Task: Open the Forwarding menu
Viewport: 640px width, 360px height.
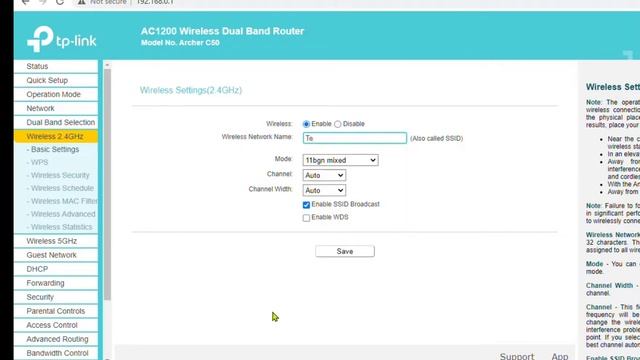Action: [56, 283]
